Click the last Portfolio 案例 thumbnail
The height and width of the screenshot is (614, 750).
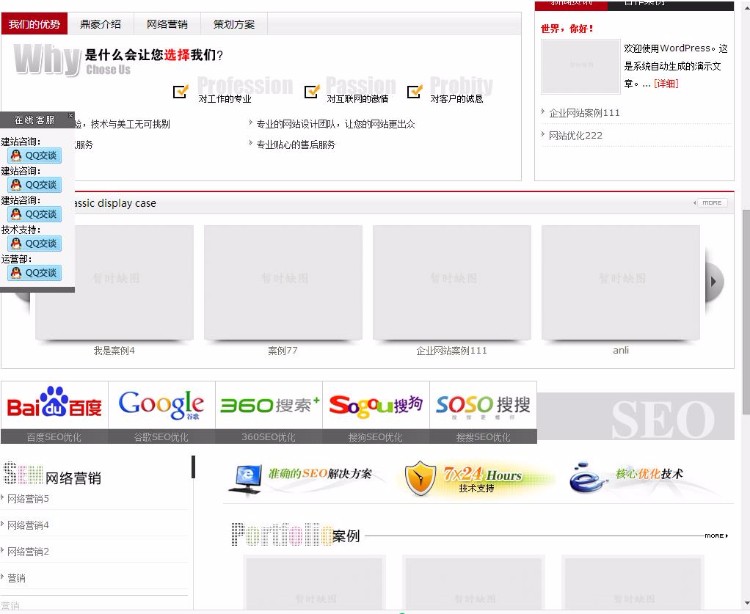tap(632, 584)
